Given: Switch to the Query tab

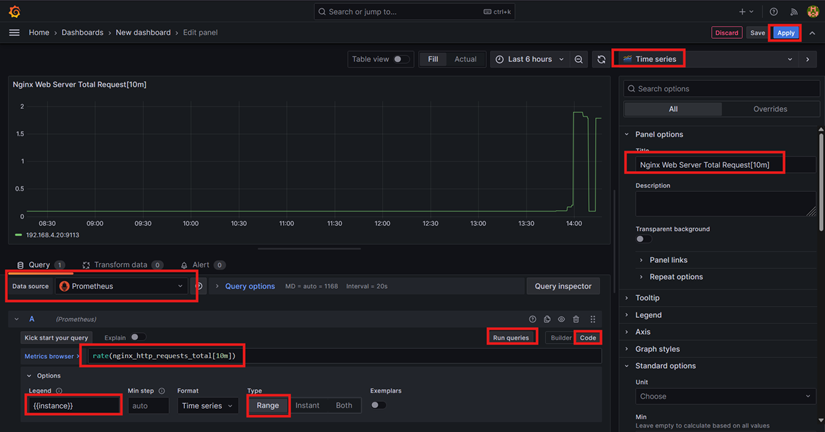Looking at the screenshot, I should click(x=39, y=265).
